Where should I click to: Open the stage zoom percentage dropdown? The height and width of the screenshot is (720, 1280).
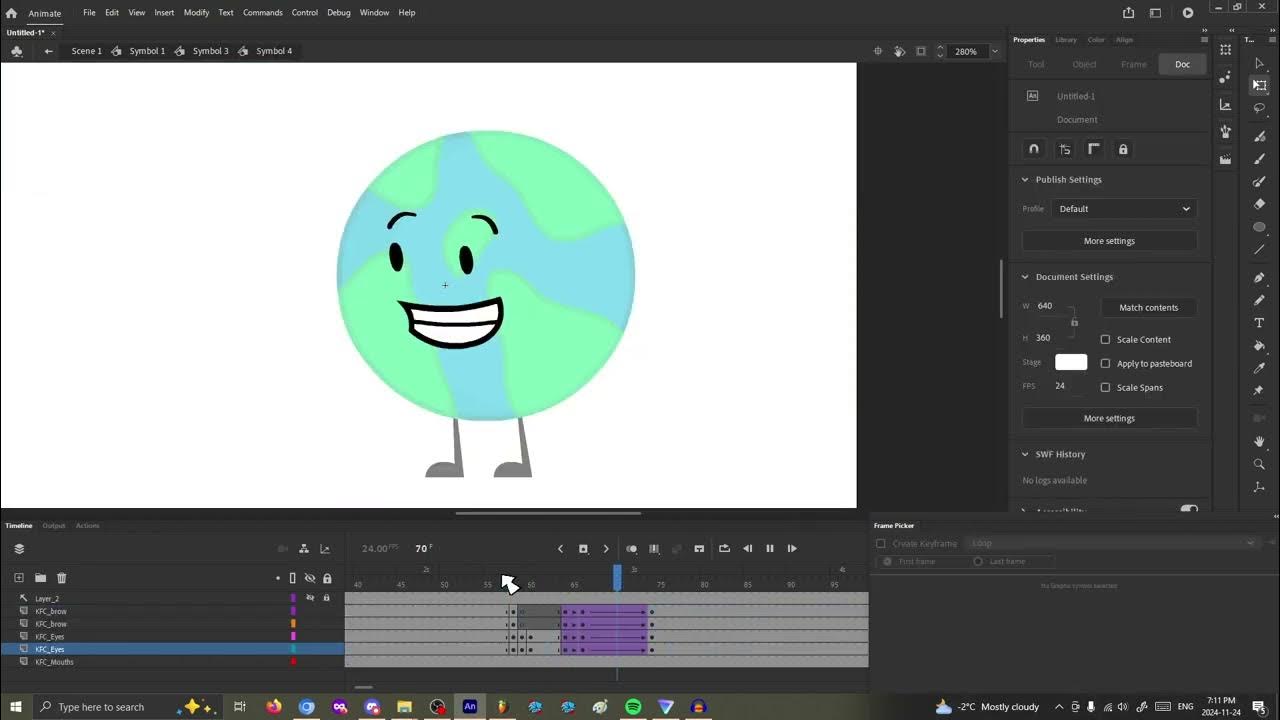coord(994,51)
